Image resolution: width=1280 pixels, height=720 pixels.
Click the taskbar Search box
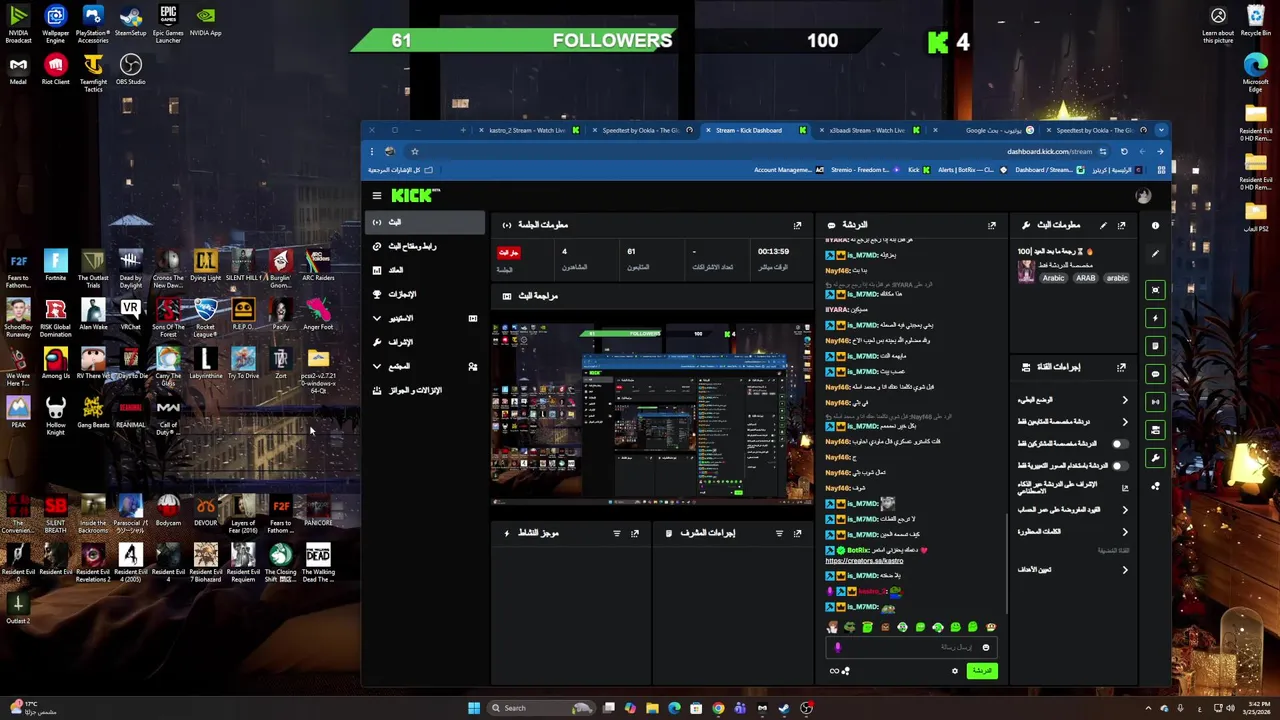click(x=540, y=708)
